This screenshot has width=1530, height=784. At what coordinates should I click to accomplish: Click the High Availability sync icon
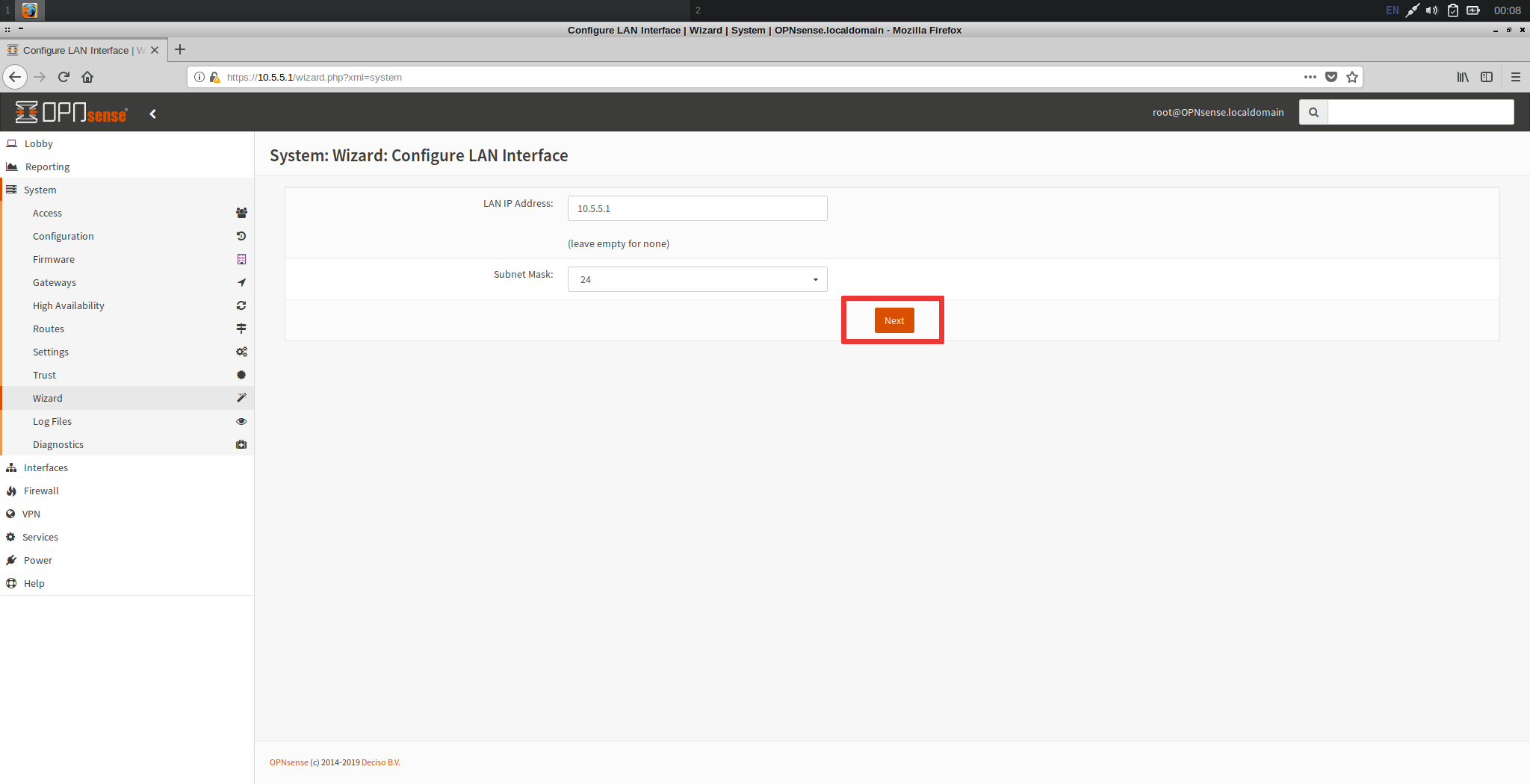241,305
